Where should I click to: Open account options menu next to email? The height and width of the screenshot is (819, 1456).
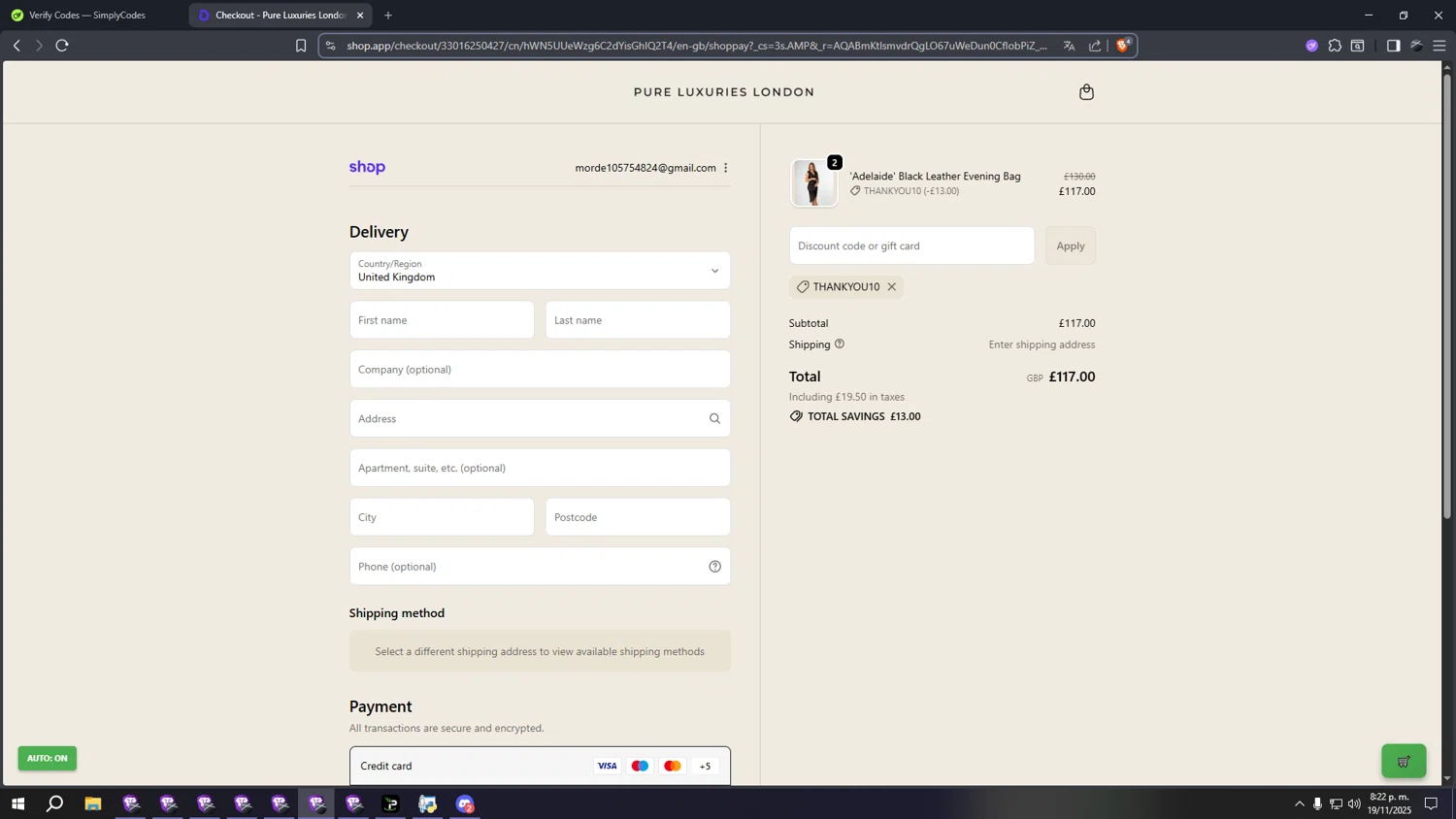(725, 168)
